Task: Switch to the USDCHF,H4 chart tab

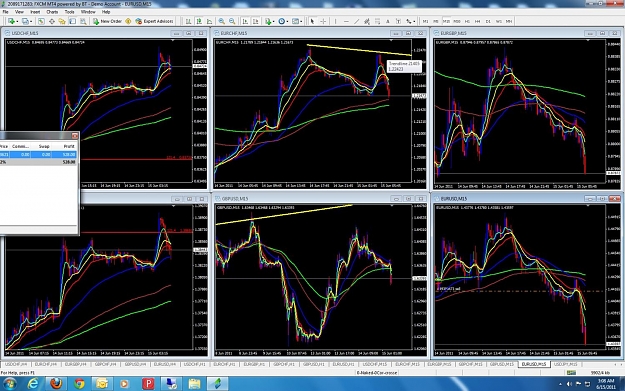Action: pos(16,364)
